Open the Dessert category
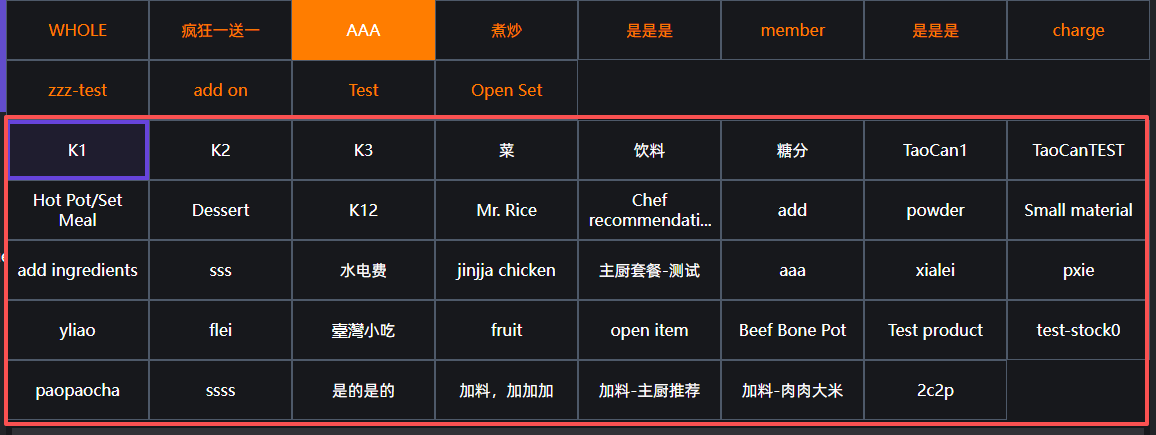The image size is (1156, 435). [x=221, y=210]
